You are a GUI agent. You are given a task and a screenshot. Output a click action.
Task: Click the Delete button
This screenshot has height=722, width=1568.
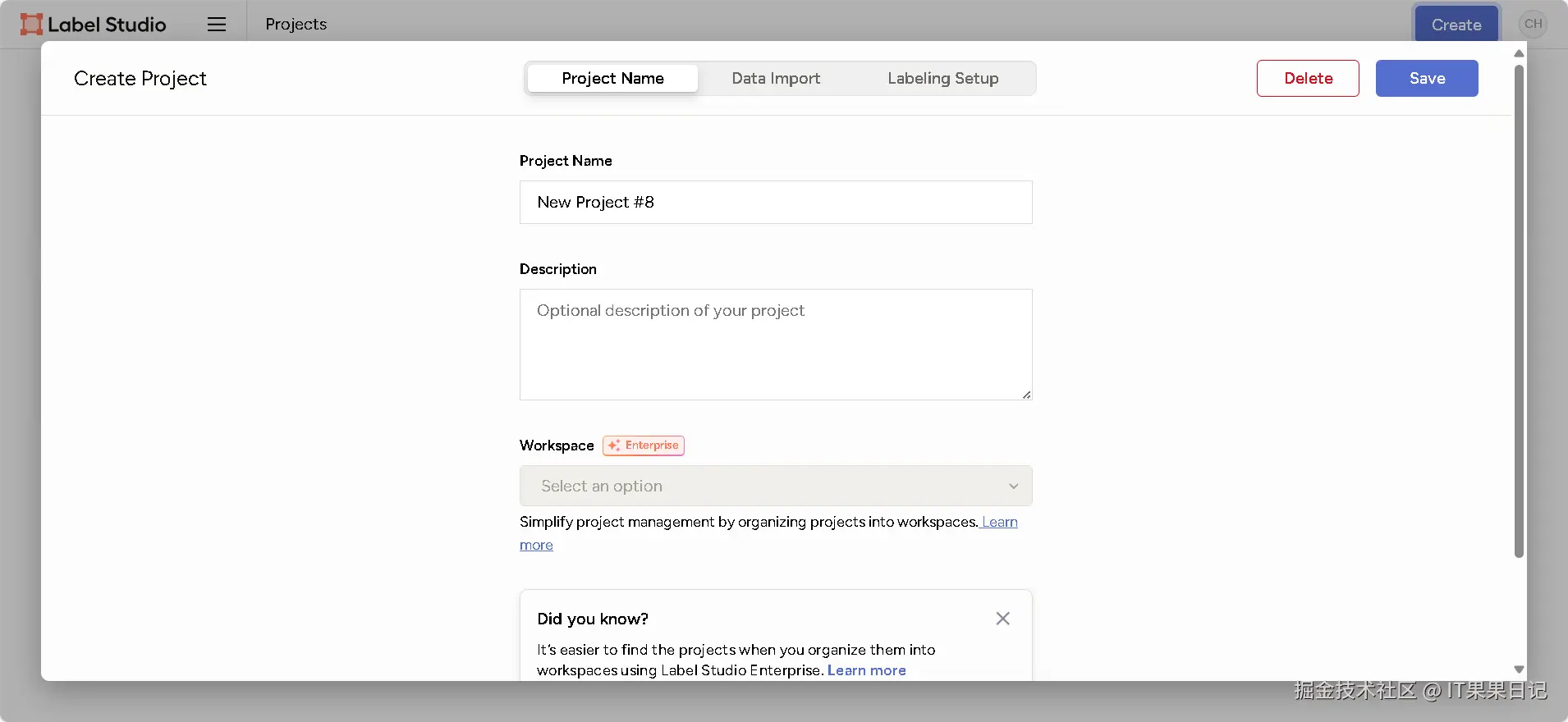click(1308, 79)
